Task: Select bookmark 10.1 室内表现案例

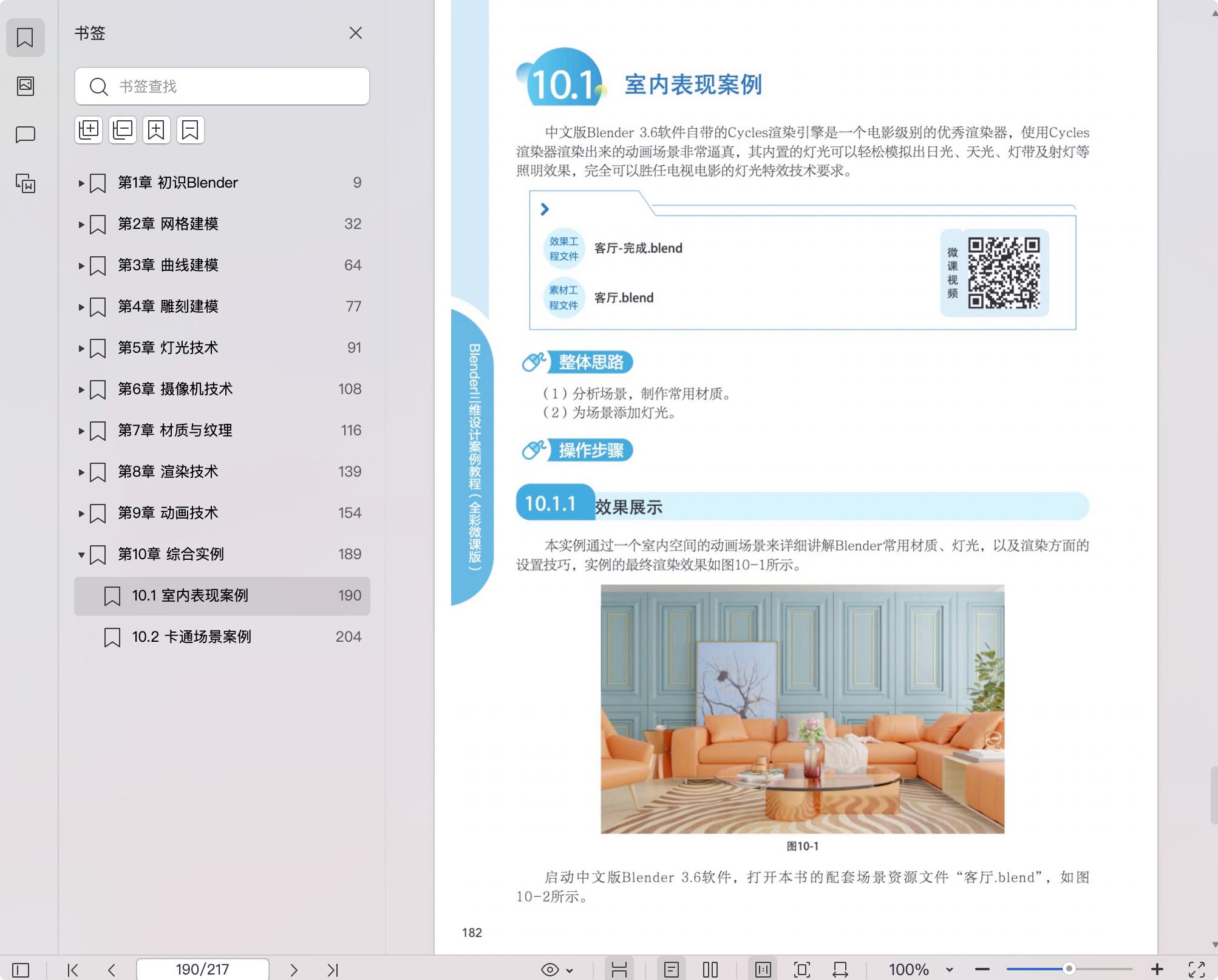Action: tap(222, 596)
